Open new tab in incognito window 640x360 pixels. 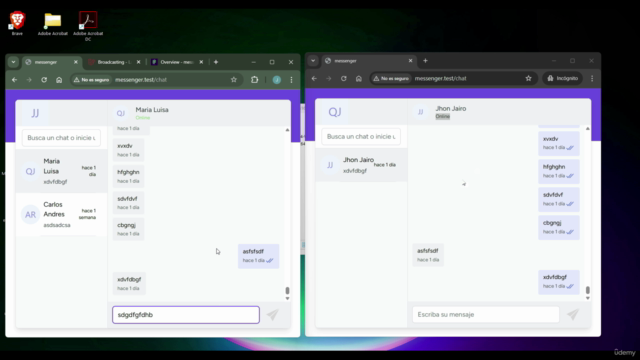point(425,61)
